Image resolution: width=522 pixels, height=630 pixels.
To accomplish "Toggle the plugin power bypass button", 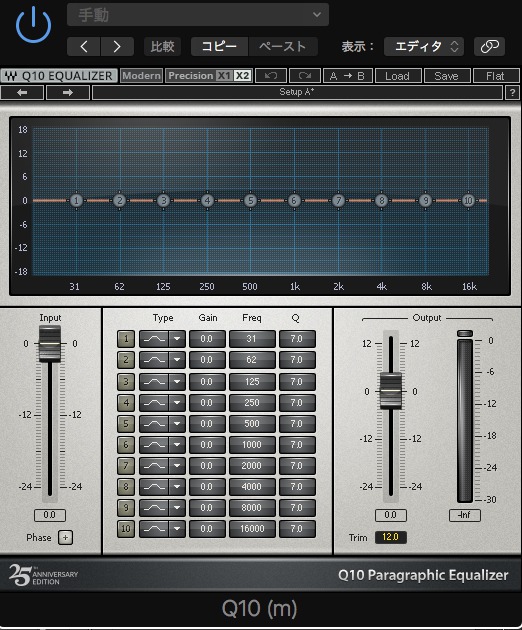I will coord(33,25).
